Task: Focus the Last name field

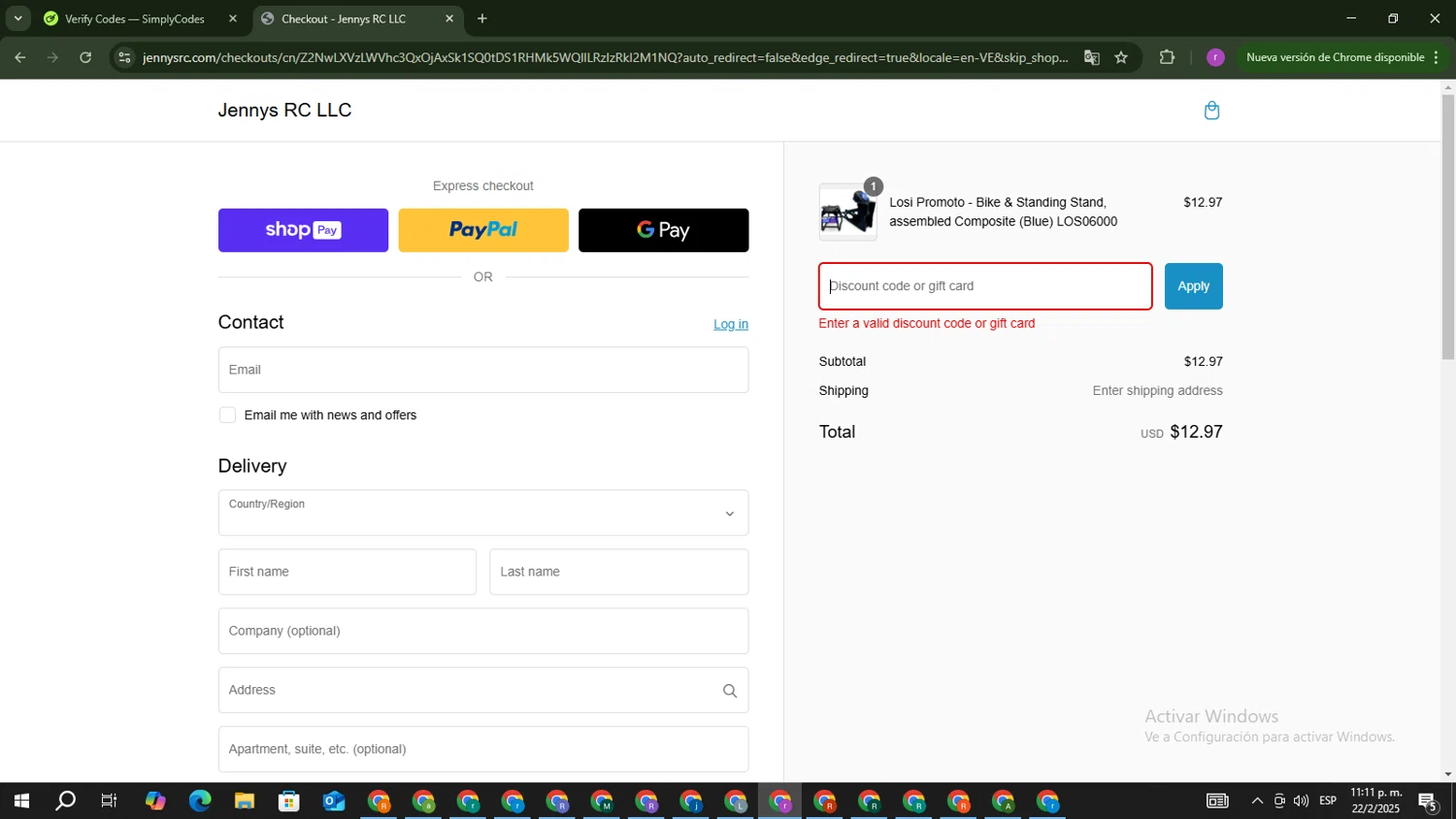Action: pyautogui.click(x=619, y=572)
